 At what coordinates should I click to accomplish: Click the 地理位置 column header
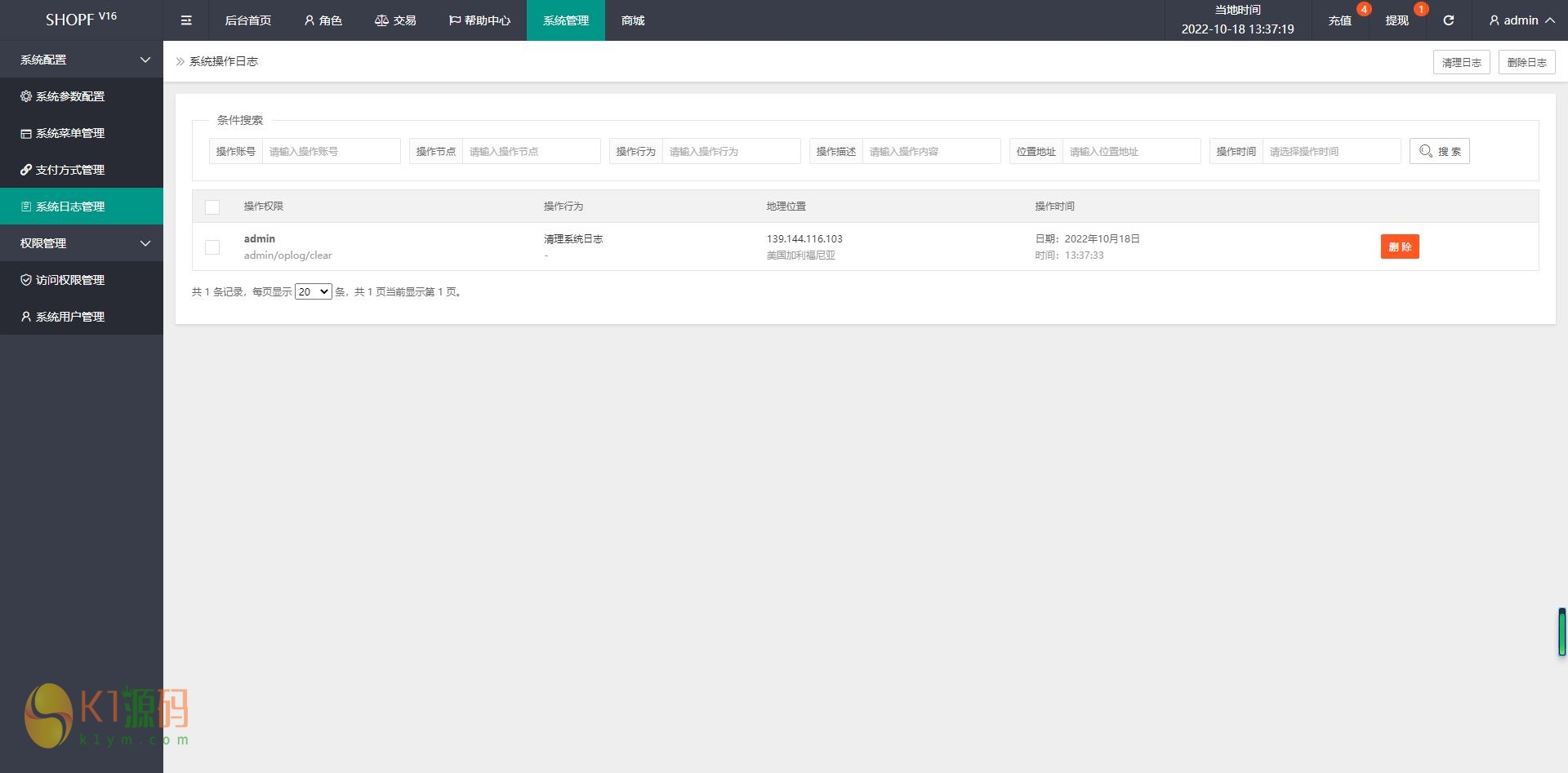(786, 207)
